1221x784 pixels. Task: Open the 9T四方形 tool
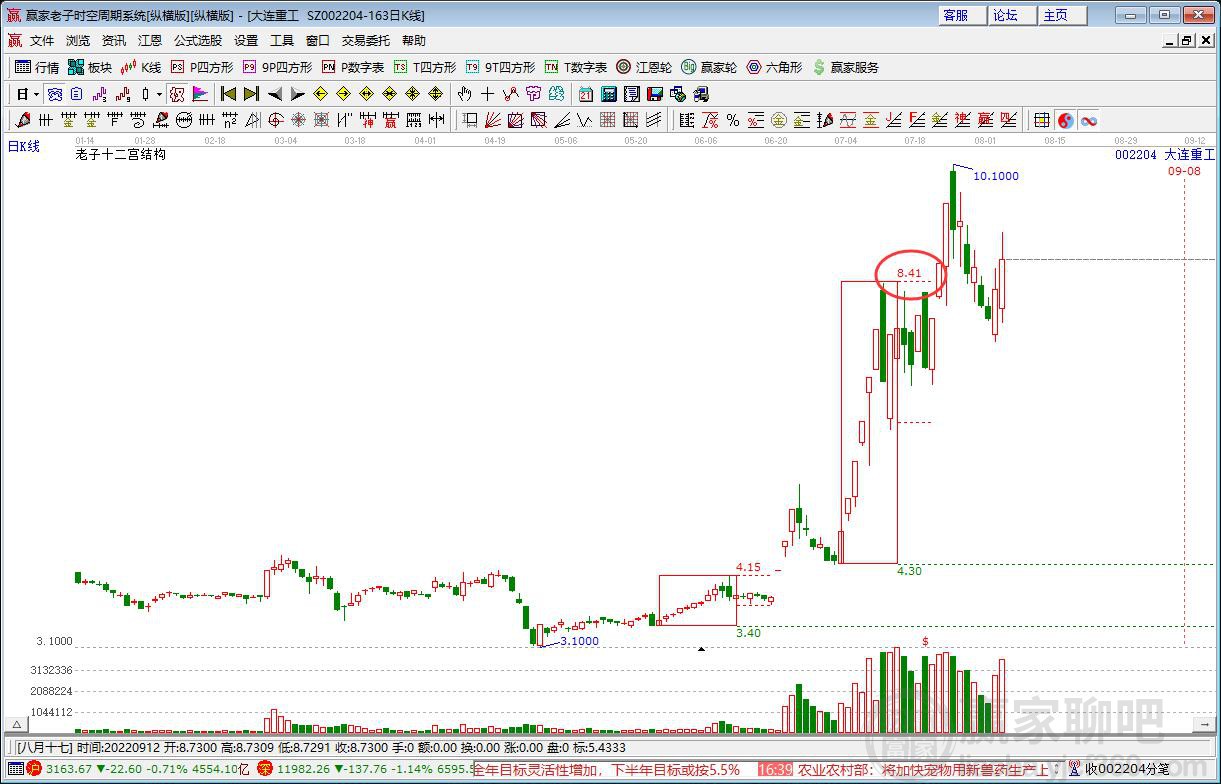(500, 67)
